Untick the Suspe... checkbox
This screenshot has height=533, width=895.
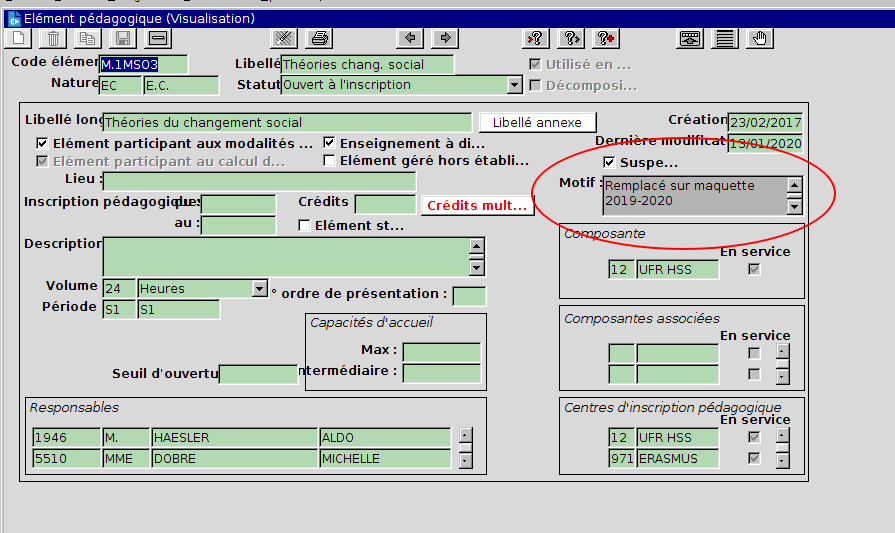point(609,162)
